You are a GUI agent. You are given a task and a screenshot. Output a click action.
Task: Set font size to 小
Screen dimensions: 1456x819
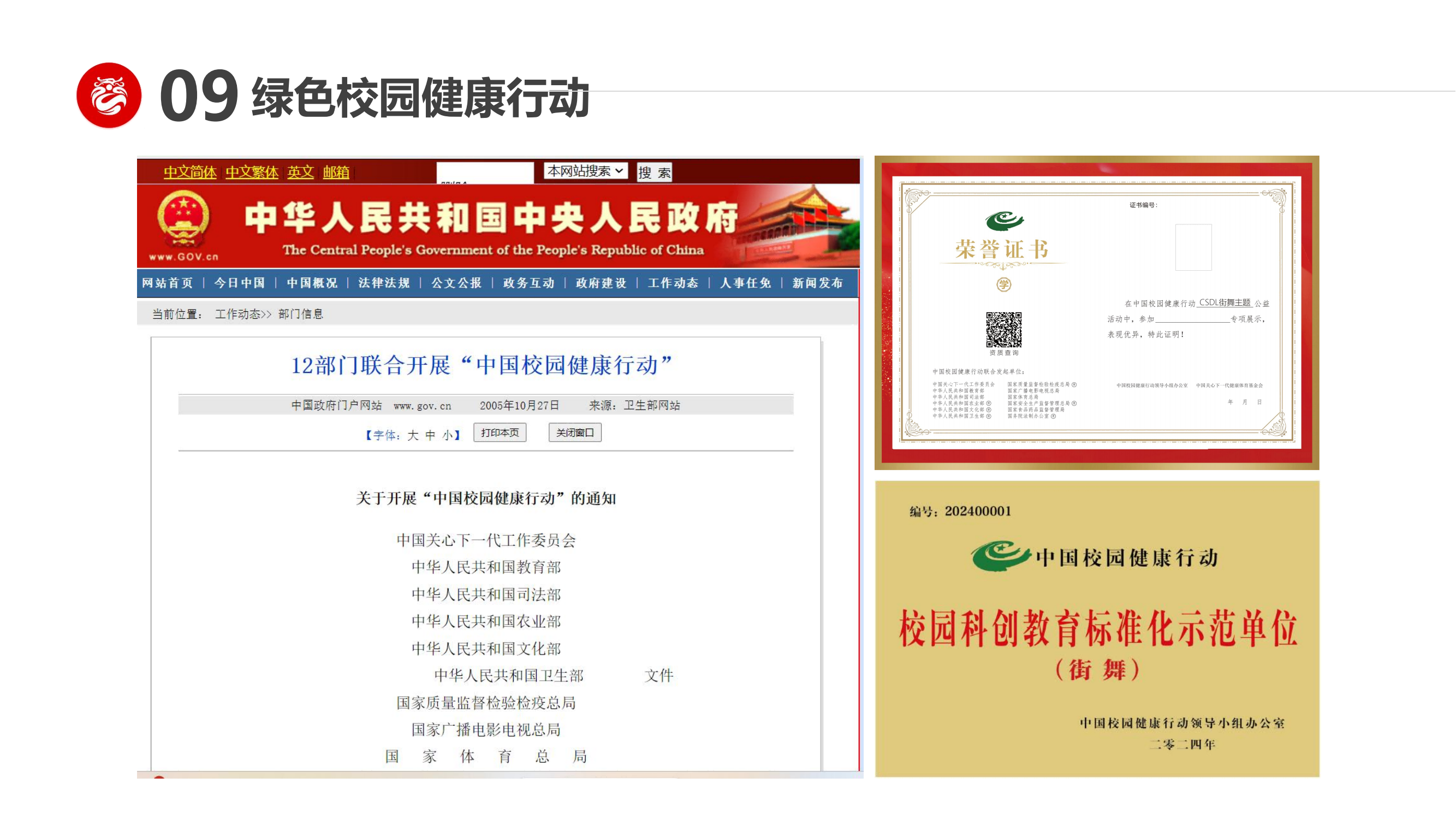point(447,435)
